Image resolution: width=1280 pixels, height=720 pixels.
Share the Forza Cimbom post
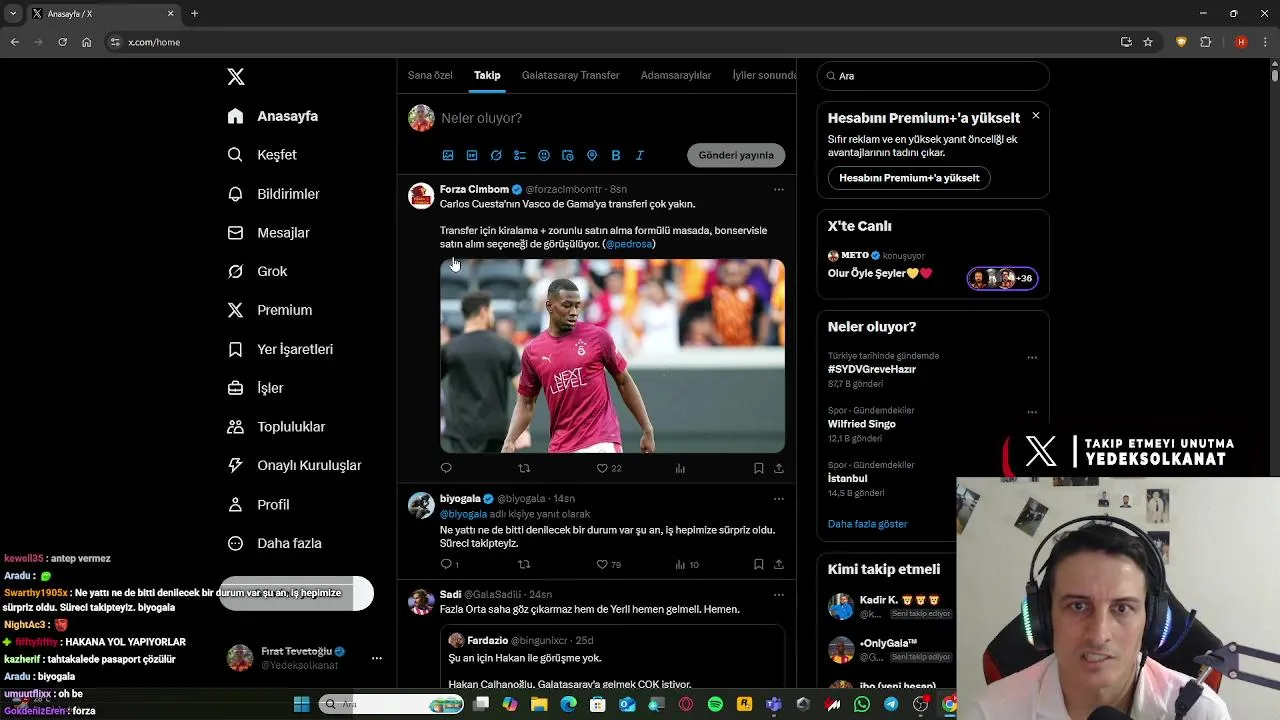click(x=779, y=468)
